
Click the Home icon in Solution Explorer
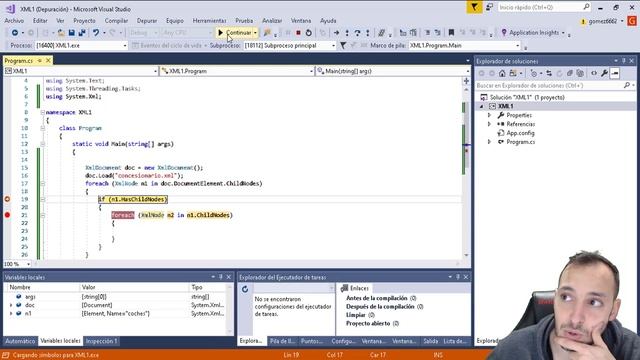pyautogui.click(x=502, y=73)
